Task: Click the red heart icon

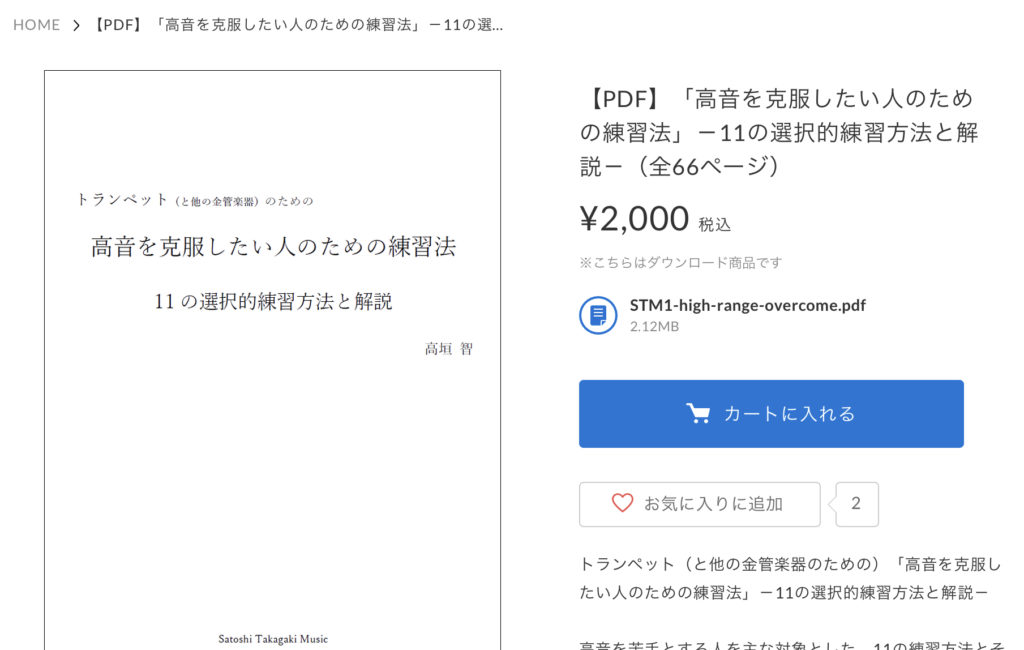Action: 622,503
